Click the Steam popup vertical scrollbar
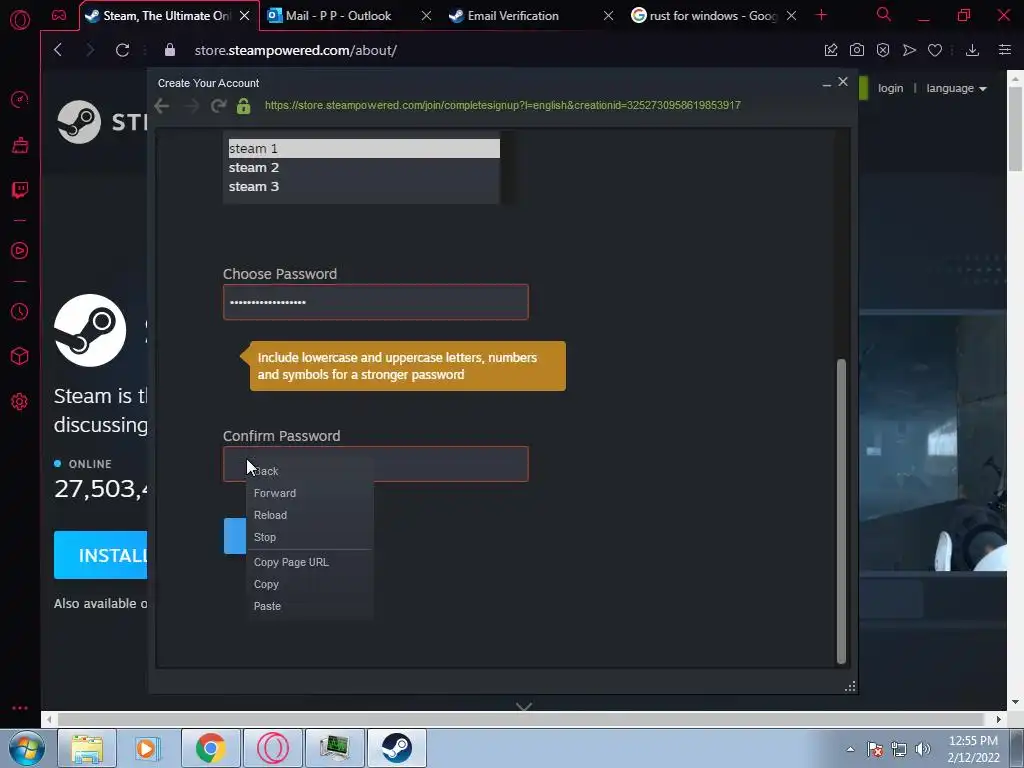Screen dimensions: 1024x768 click(841, 511)
